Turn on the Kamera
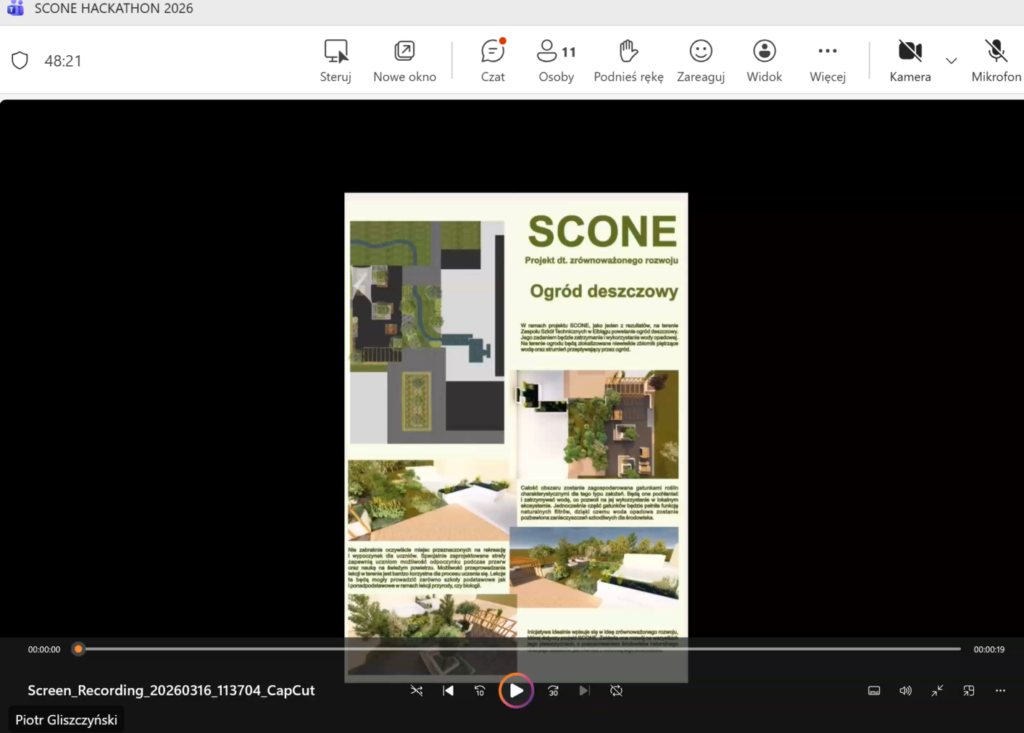Image resolution: width=1024 pixels, height=733 pixels. 909,60
